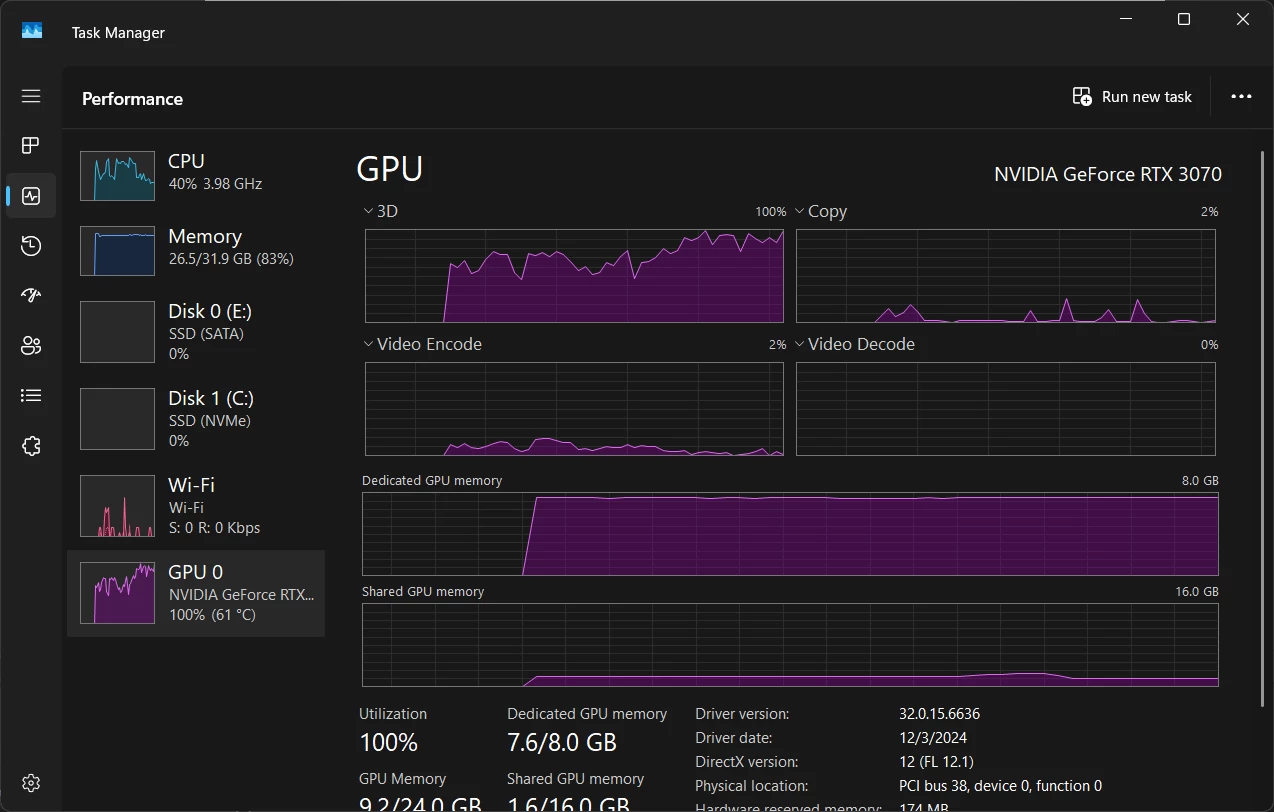Click the Memory mini graph thumbnail
The height and width of the screenshot is (812, 1274).
pos(117,251)
